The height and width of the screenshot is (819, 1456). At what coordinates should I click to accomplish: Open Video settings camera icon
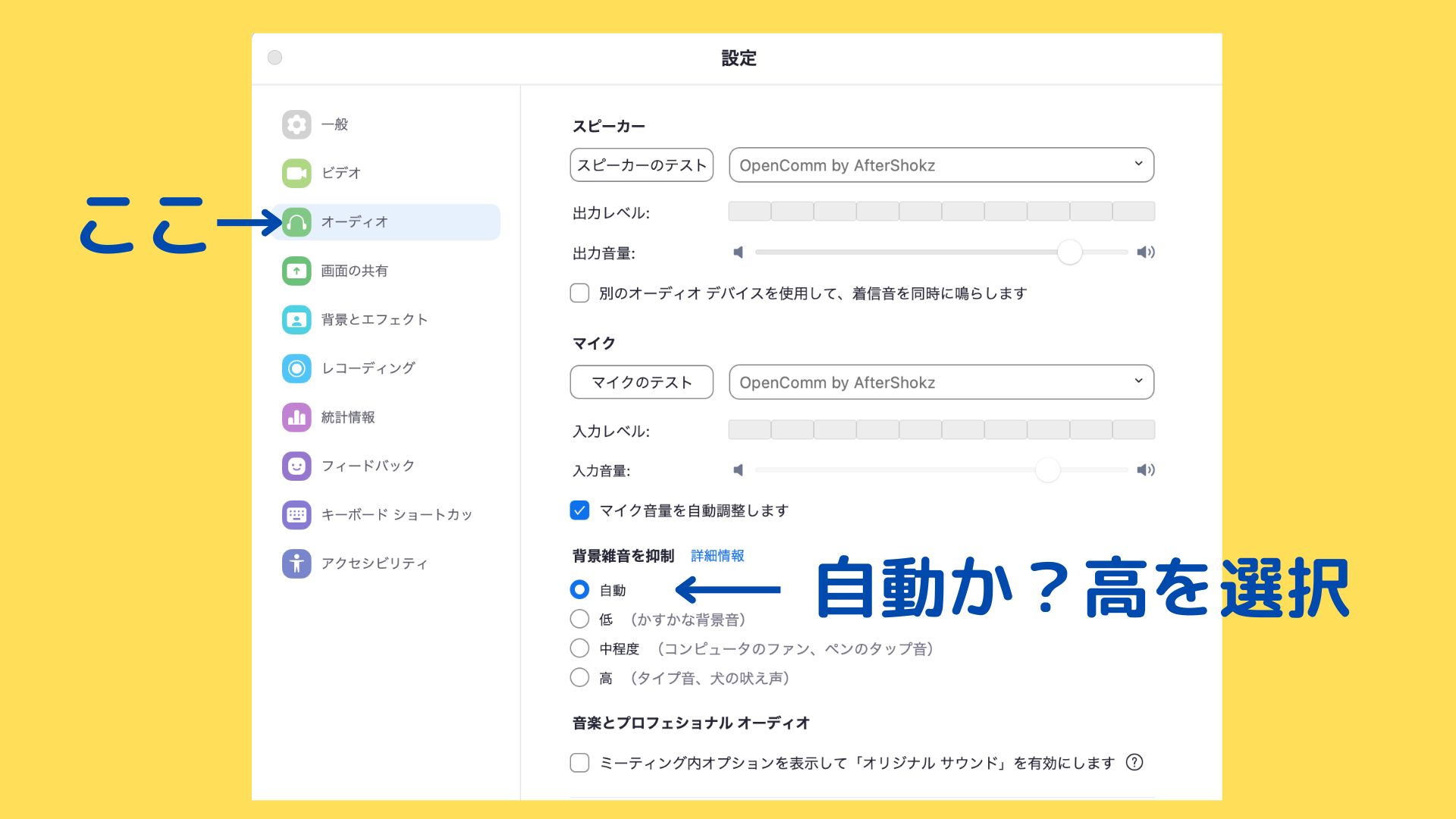pos(297,173)
